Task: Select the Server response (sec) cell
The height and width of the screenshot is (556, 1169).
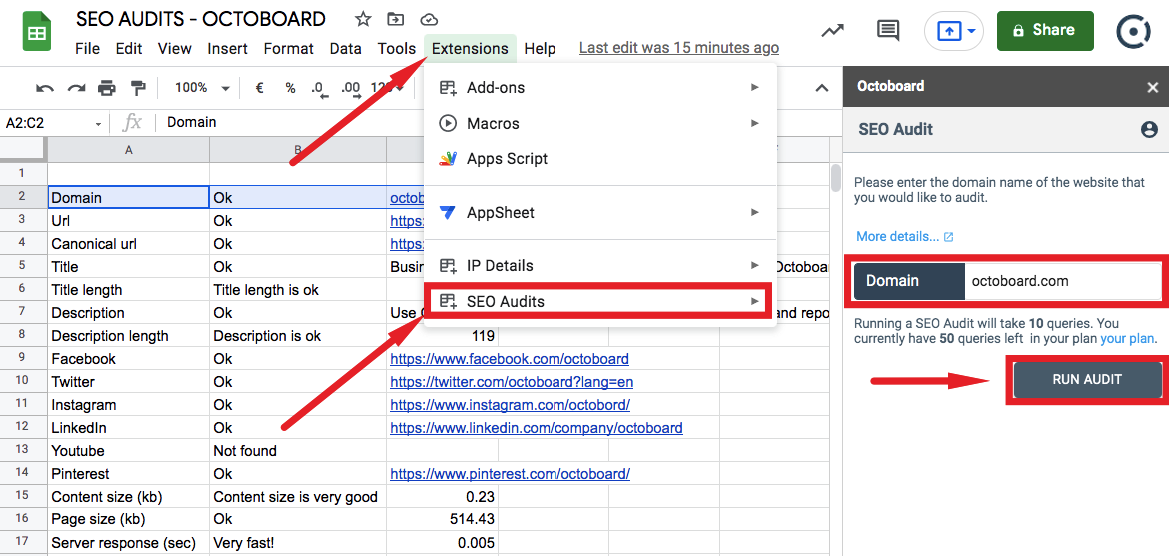Action: tap(128, 543)
